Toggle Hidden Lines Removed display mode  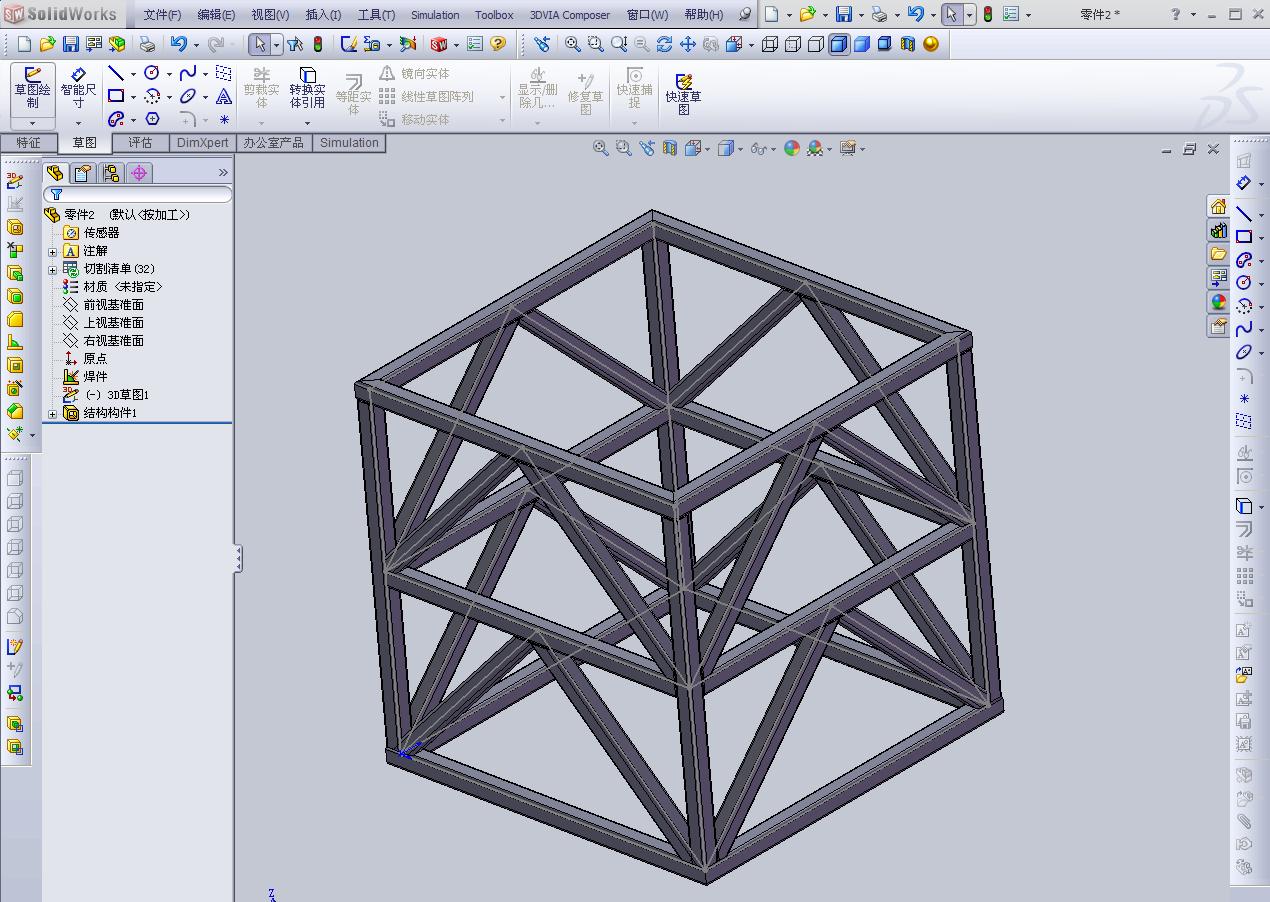(816, 44)
